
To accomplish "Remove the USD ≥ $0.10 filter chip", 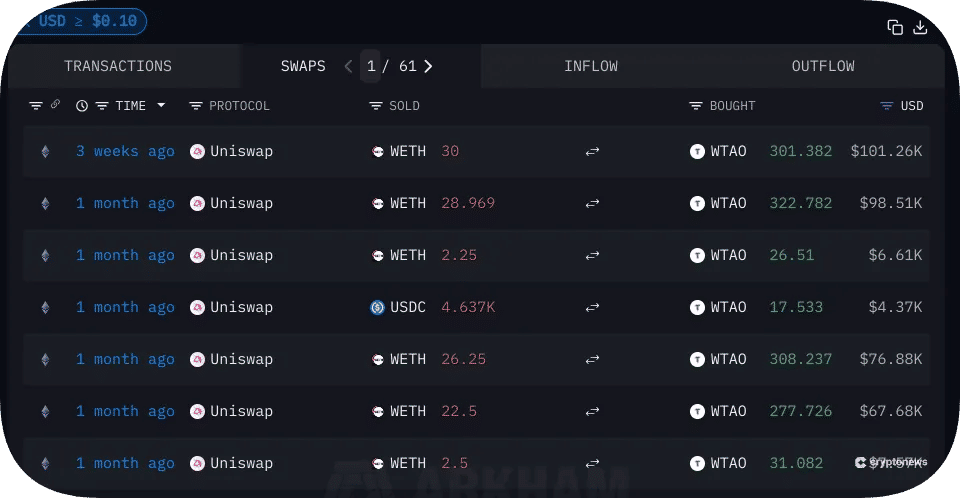I will tap(28, 21).
